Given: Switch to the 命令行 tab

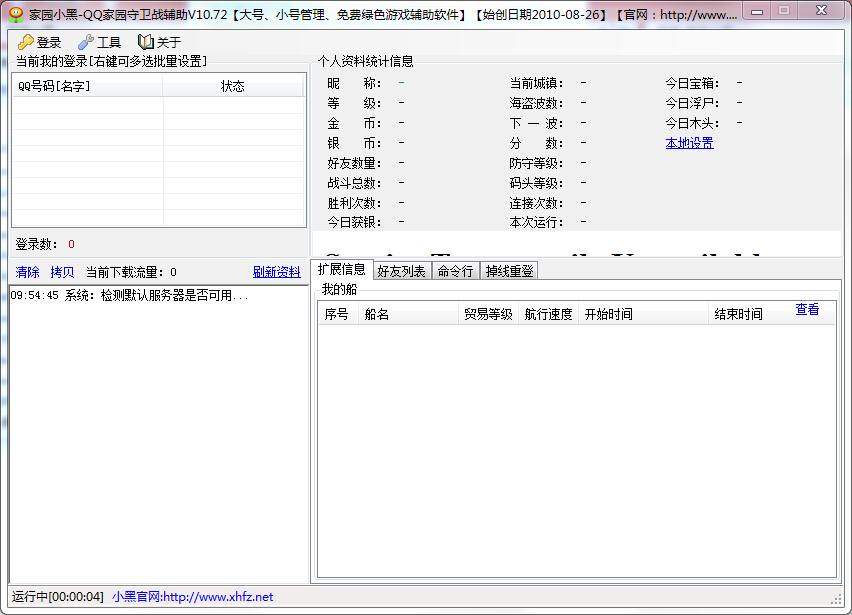Looking at the screenshot, I should [x=455, y=270].
